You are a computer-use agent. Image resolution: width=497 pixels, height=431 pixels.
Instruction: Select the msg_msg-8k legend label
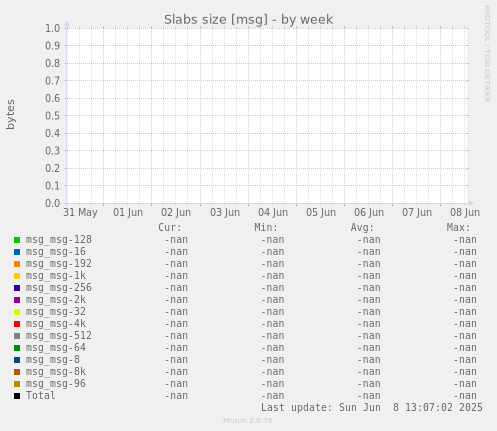coord(56,372)
